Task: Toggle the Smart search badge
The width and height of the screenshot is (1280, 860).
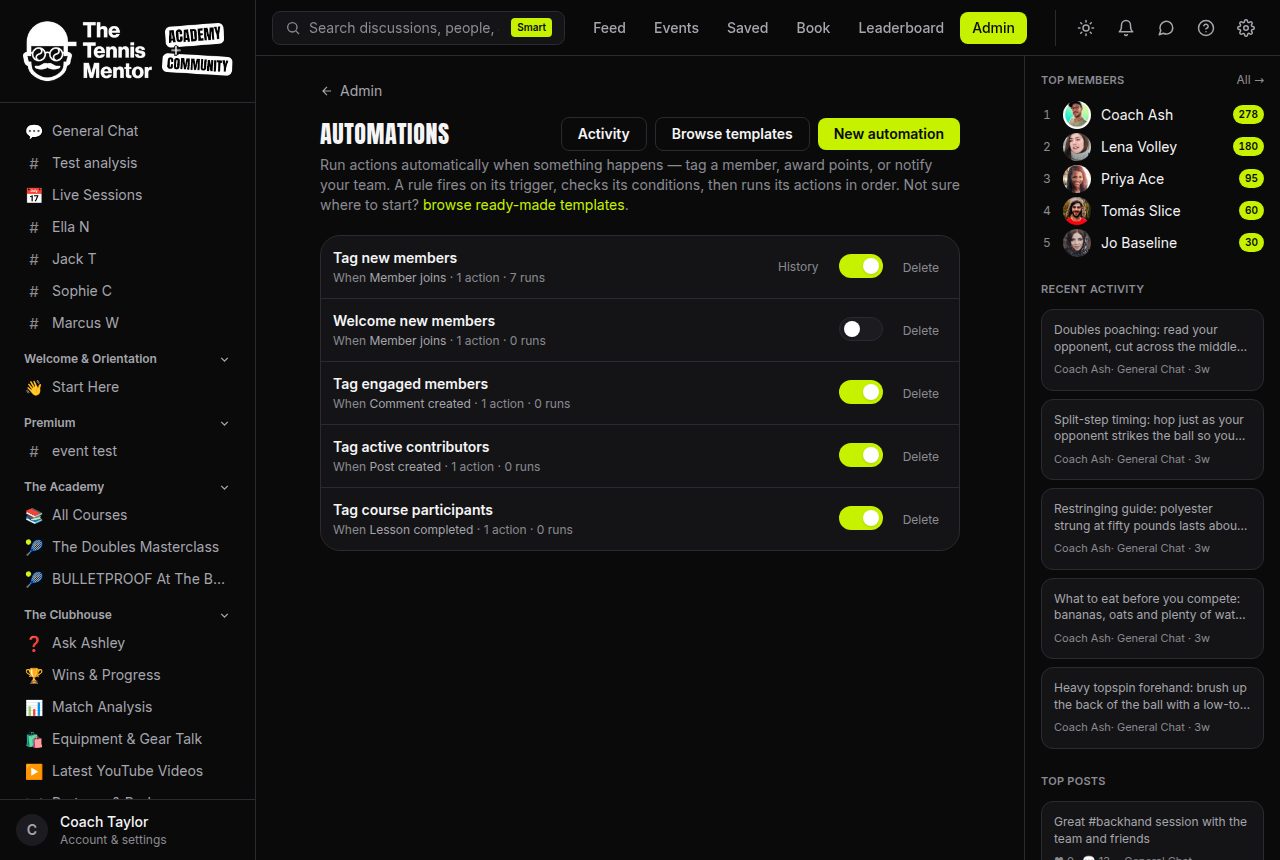Action: (531, 27)
